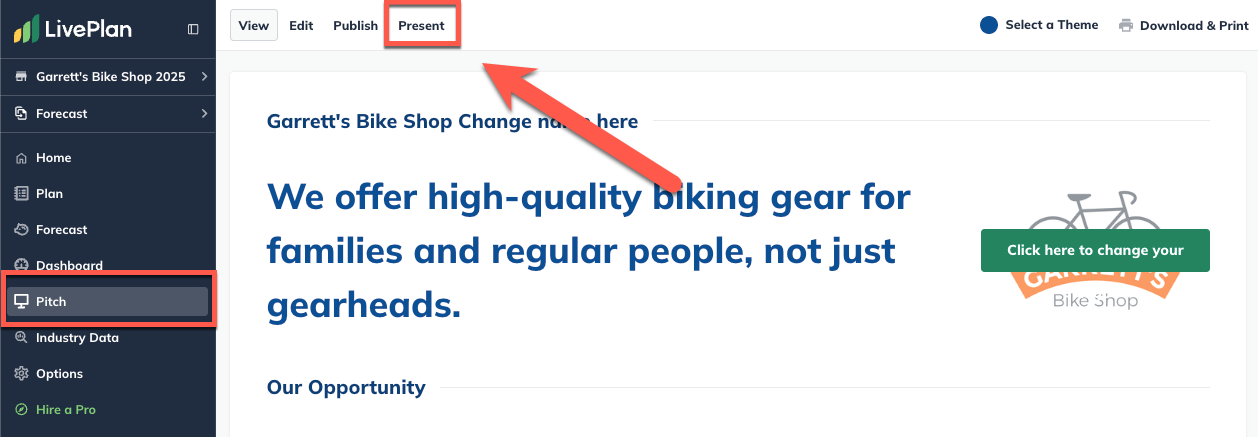Image resolution: width=1258 pixels, height=437 pixels.
Task: Click the Forecast piggy bank icon
Action: click(21, 230)
